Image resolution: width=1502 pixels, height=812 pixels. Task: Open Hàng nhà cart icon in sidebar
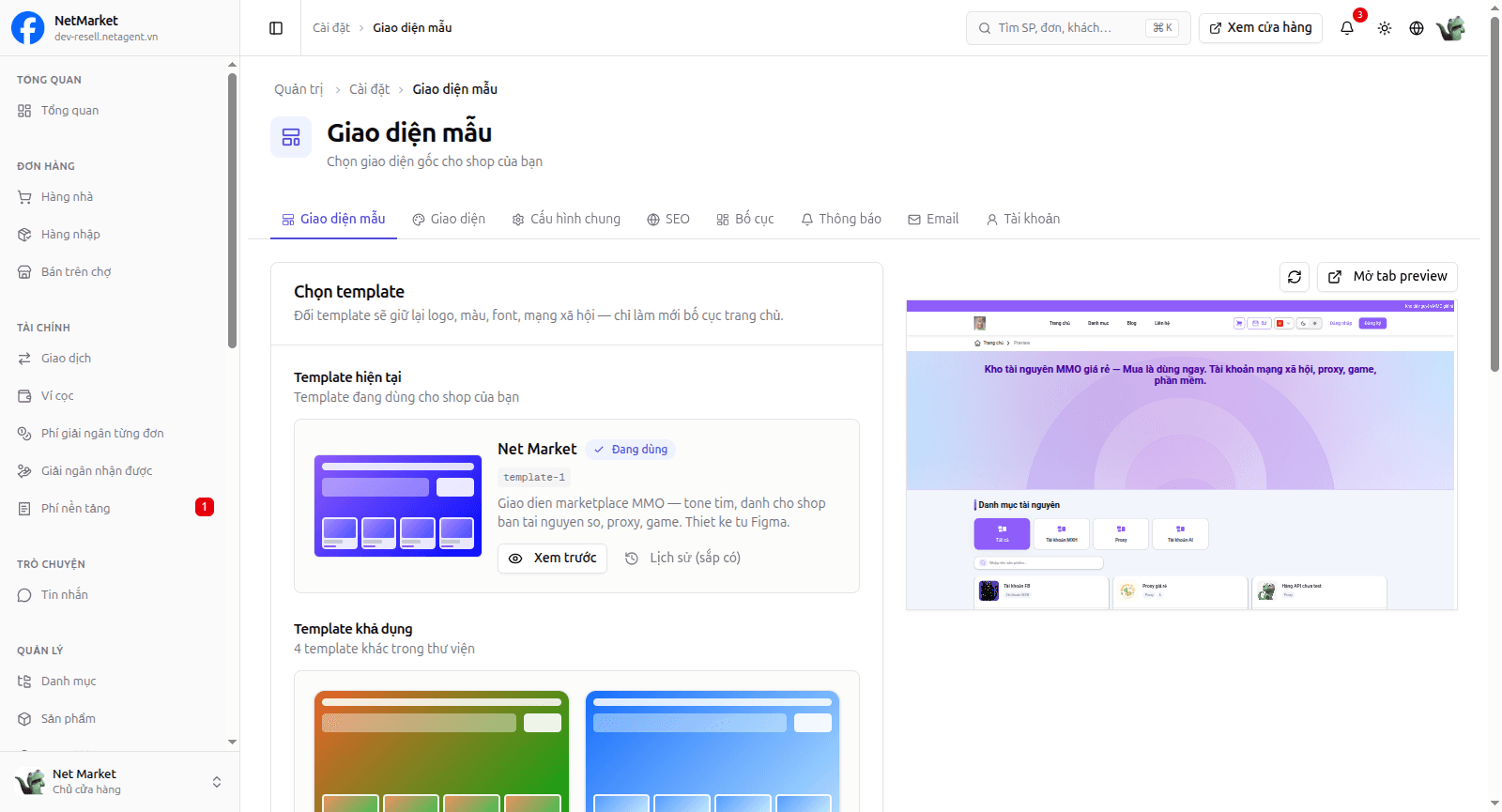24,197
